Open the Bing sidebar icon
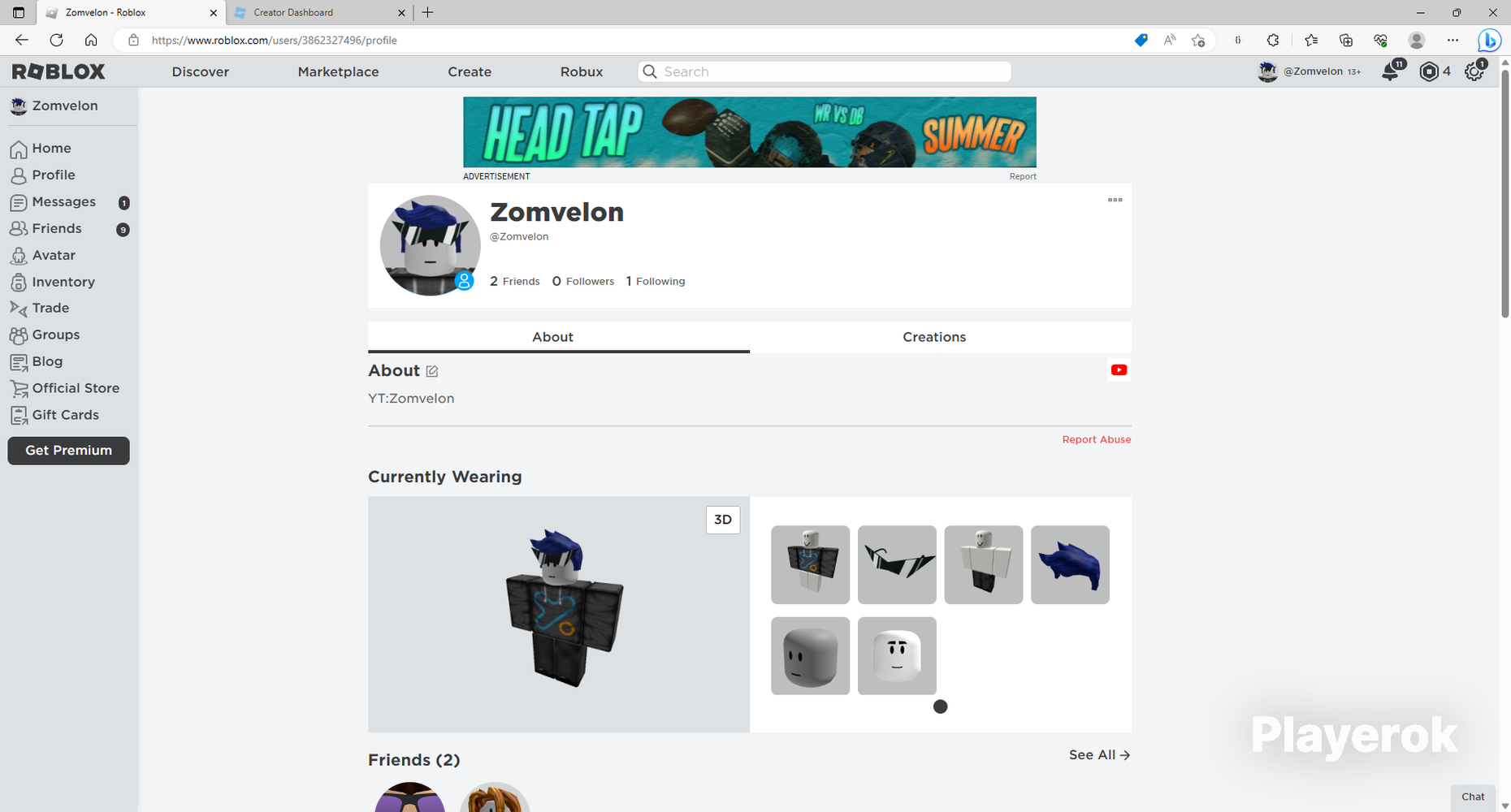The width and height of the screenshot is (1511, 812). [x=1489, y=40]
